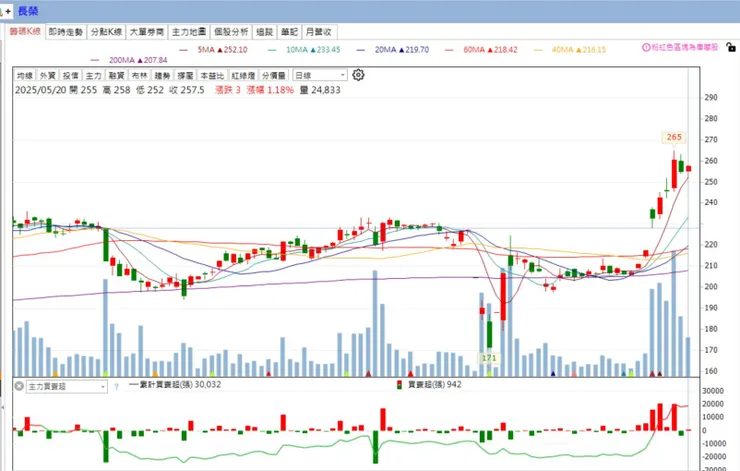Click the 買賣超(張) 942 legend
Image resolution: width=740 pixels, height=471 pixels.
click(429, 385)
